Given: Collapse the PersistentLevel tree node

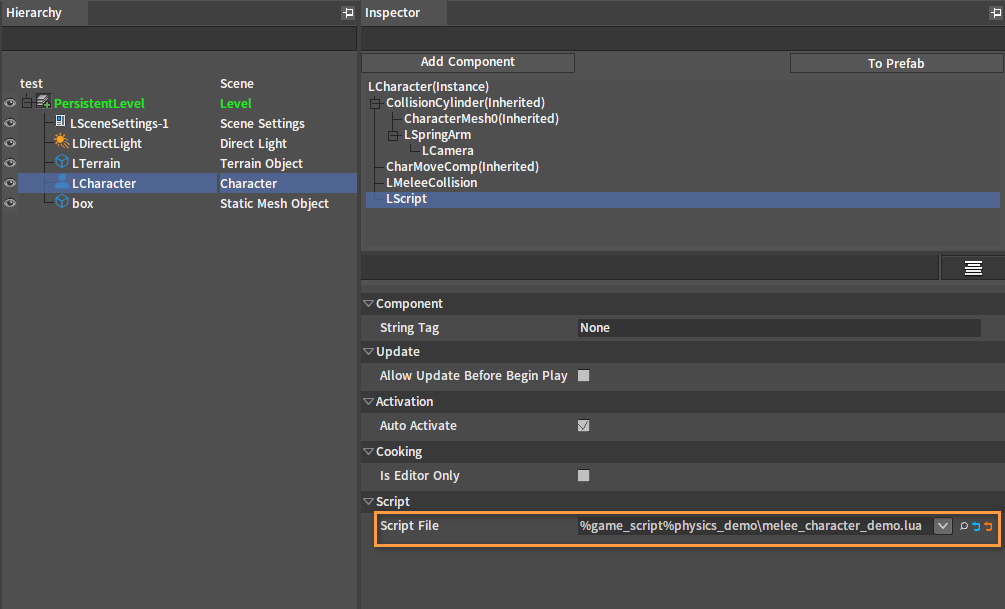Looking at the screenshot, I should [27, 103].
